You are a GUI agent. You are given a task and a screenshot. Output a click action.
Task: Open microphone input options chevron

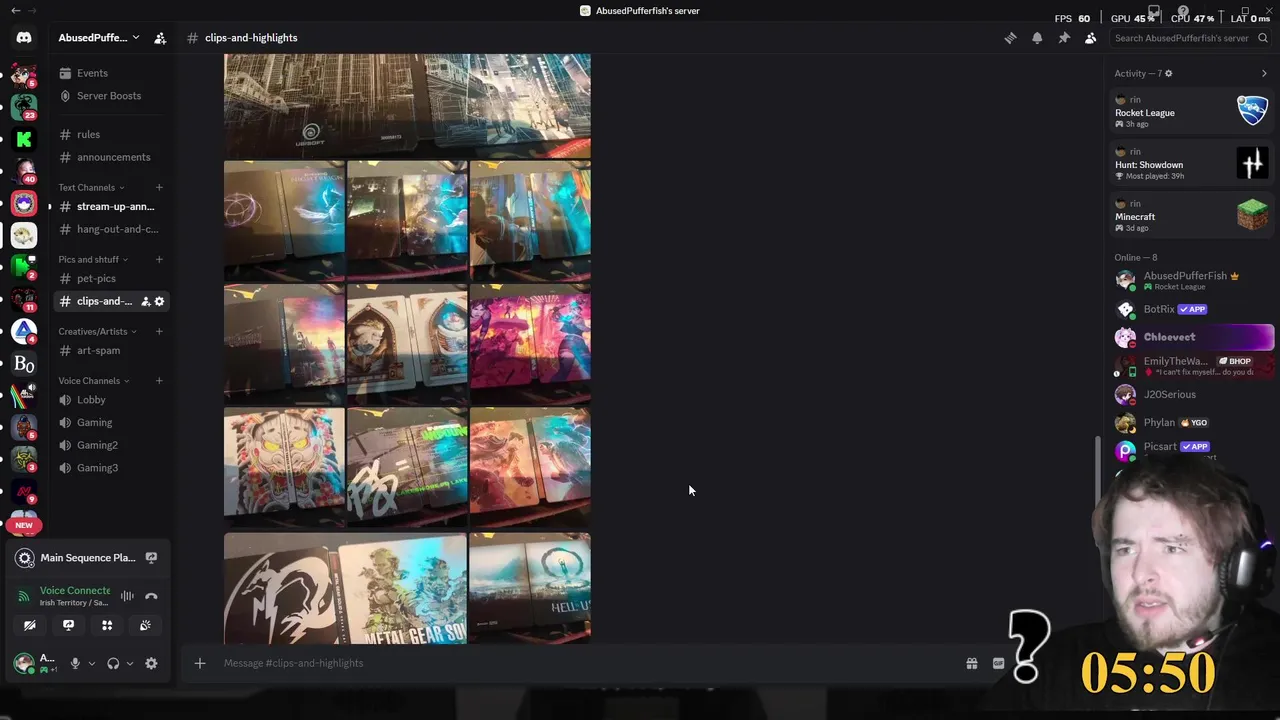pyautogui.click(x=91, y=663)
